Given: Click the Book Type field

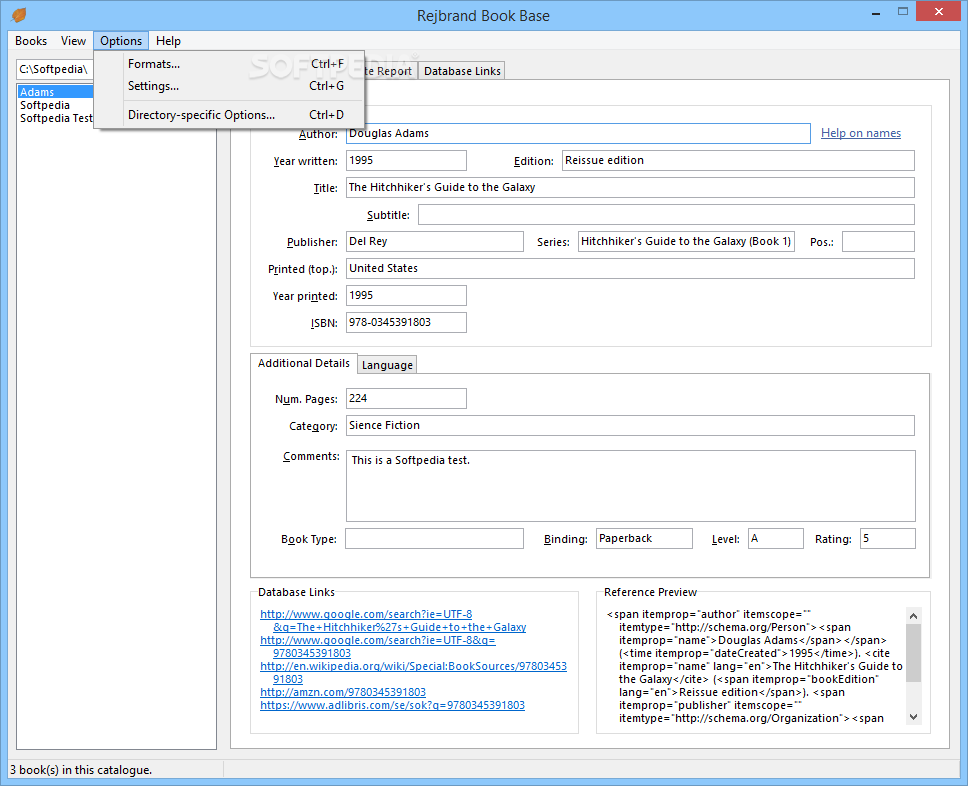Looking at the screenshot, I should (434, 538).
